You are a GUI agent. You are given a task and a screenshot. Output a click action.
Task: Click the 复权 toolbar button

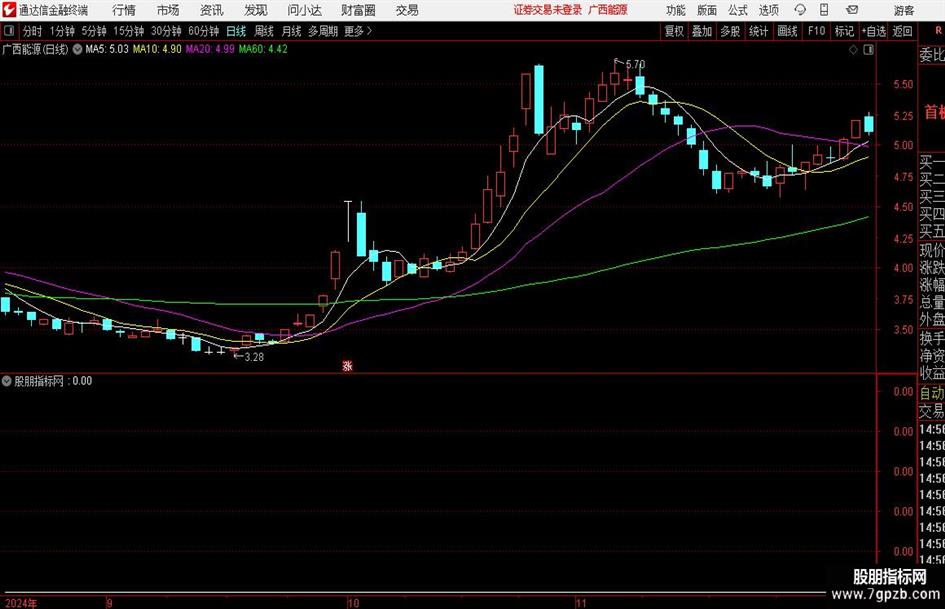pyautogui.click(x=674, y=31)
